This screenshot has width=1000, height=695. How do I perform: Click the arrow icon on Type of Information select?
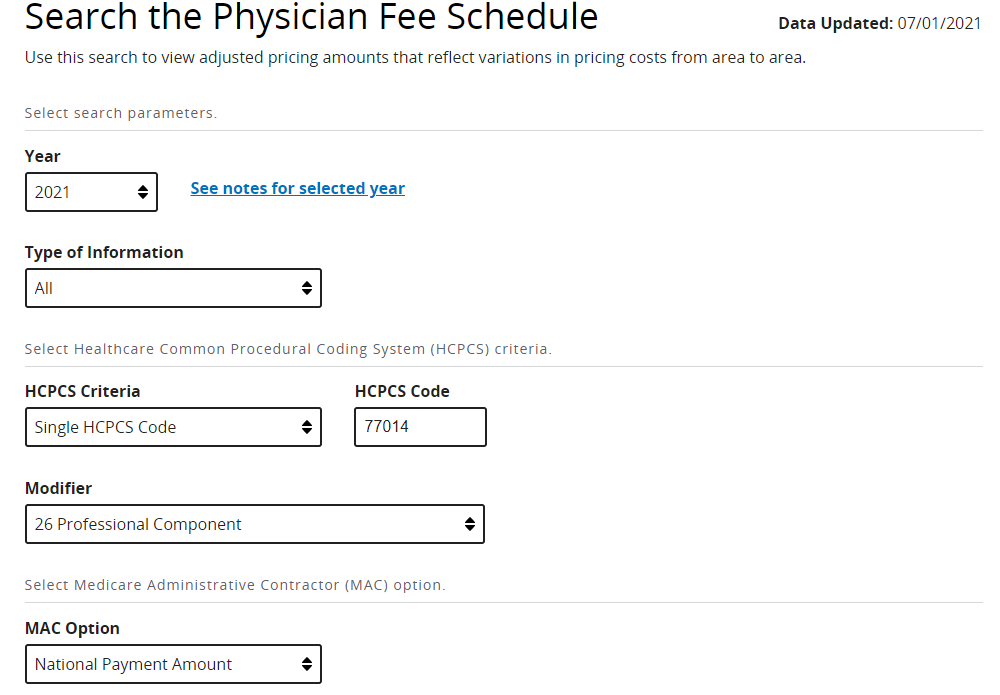click(x=307, y=288)
